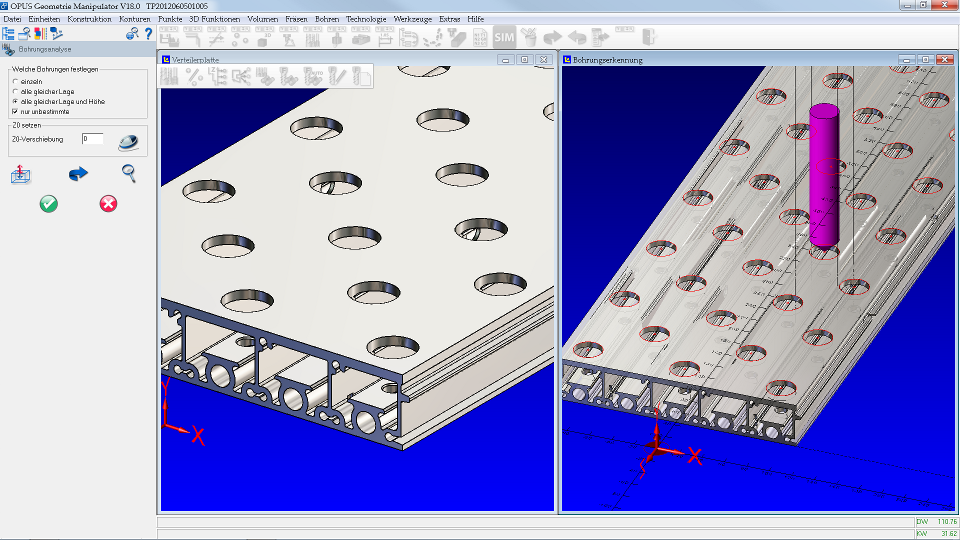Screen dimensions: 960x540
Task: Click the SIM simulation toolbar button
Action: (504, 37)
